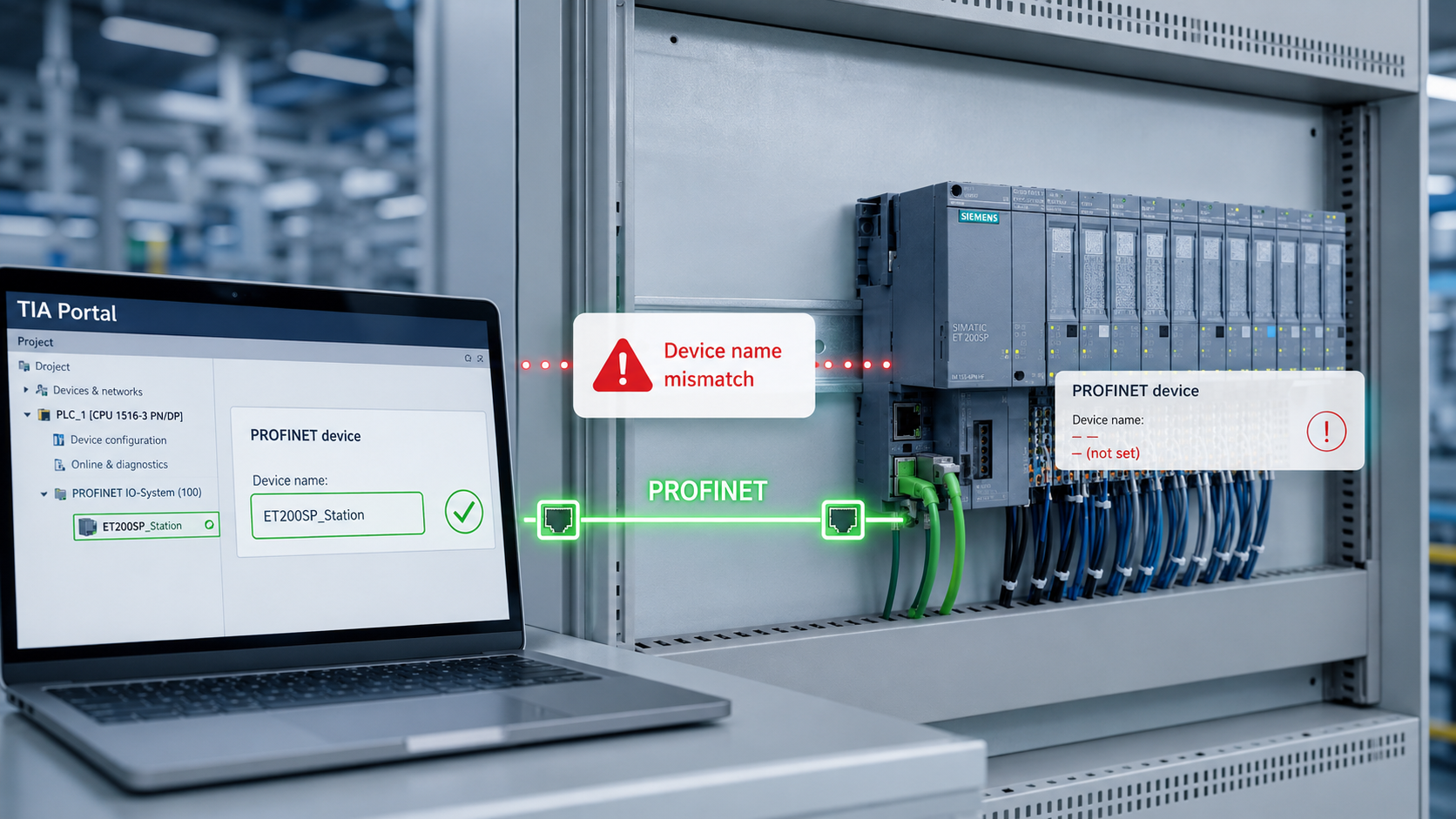Collapse the PLC_1 [CPU 1516-3 PN/DP] node
Image resolution: width=1456 pixels, height=819 pixels.
pyautogui.click(x=27, y=415)
